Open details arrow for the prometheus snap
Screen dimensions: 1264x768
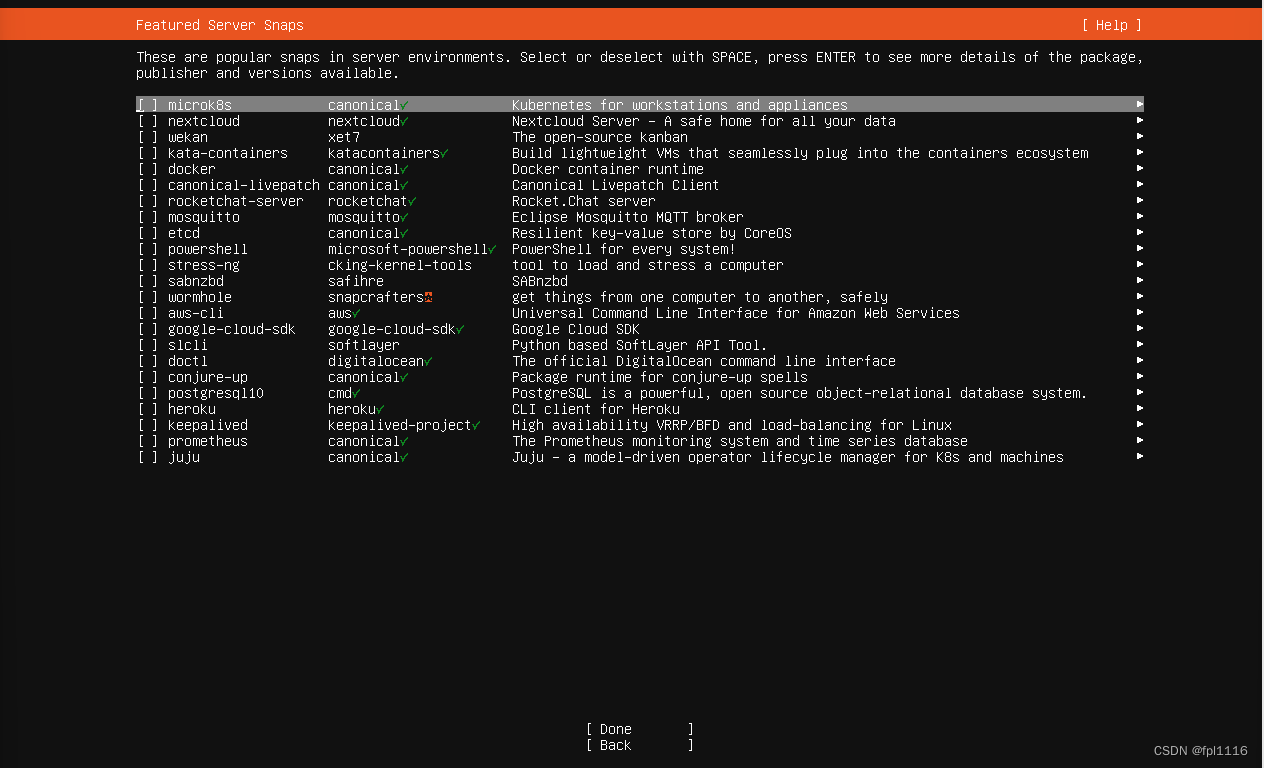[x=1139, y=441]
